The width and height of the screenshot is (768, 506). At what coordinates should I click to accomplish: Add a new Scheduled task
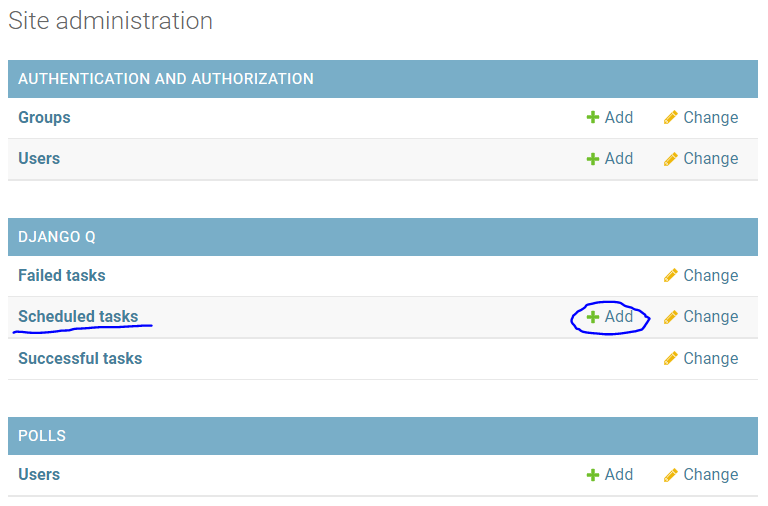coord(610,317)
